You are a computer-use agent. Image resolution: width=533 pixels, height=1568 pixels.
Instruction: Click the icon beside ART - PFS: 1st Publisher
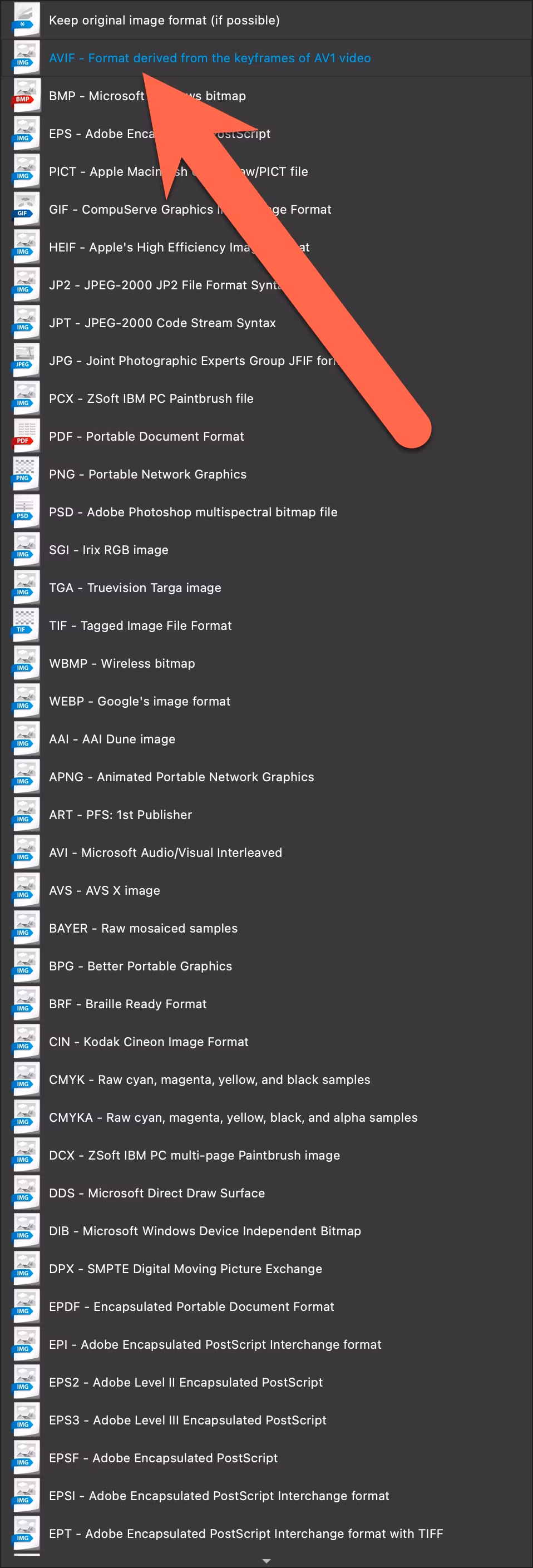[x=26, y=815]
